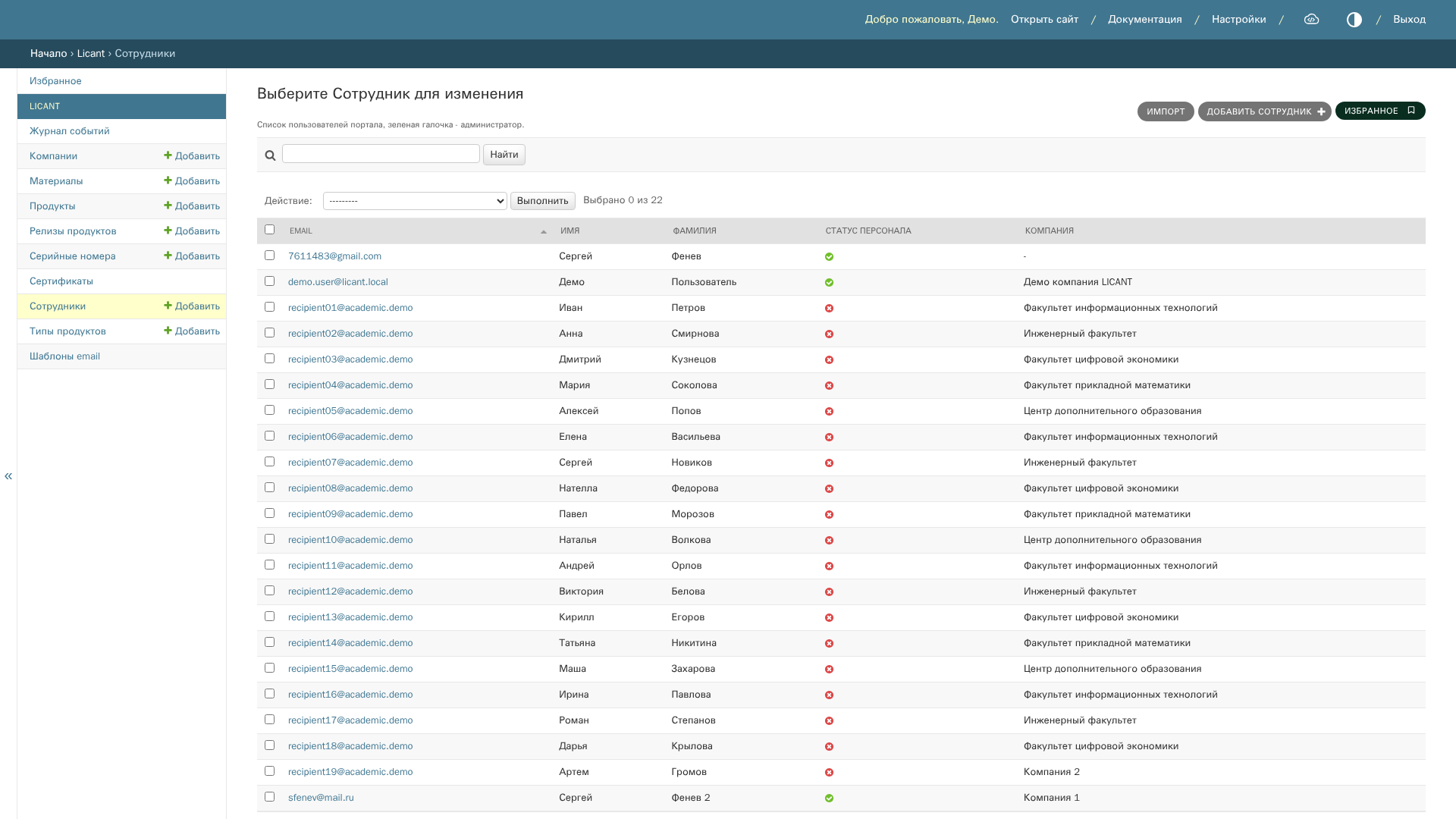Open Документация in the header
1456x819 pixels.
1144,20
